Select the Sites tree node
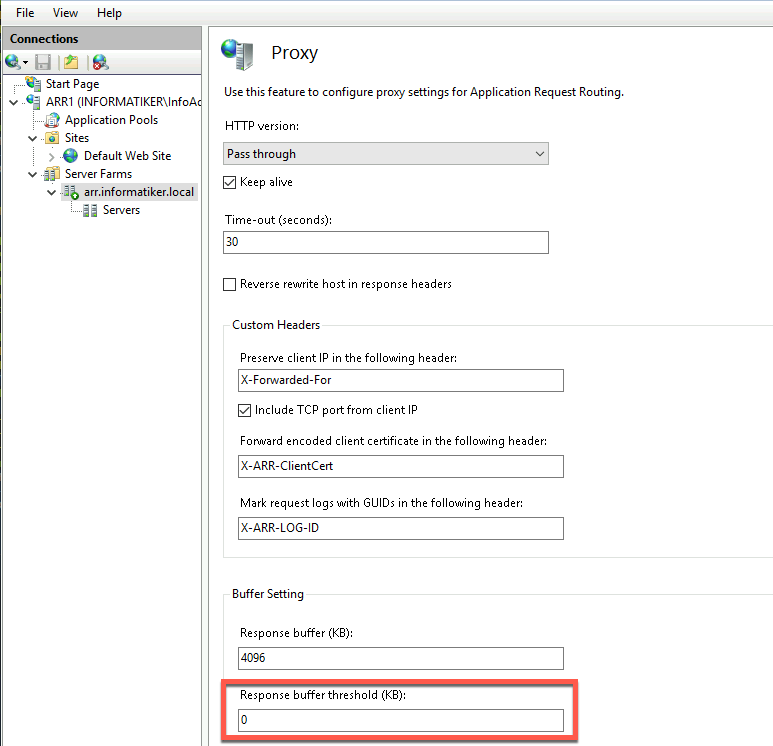The image size is (773, 746). point(77,138)
